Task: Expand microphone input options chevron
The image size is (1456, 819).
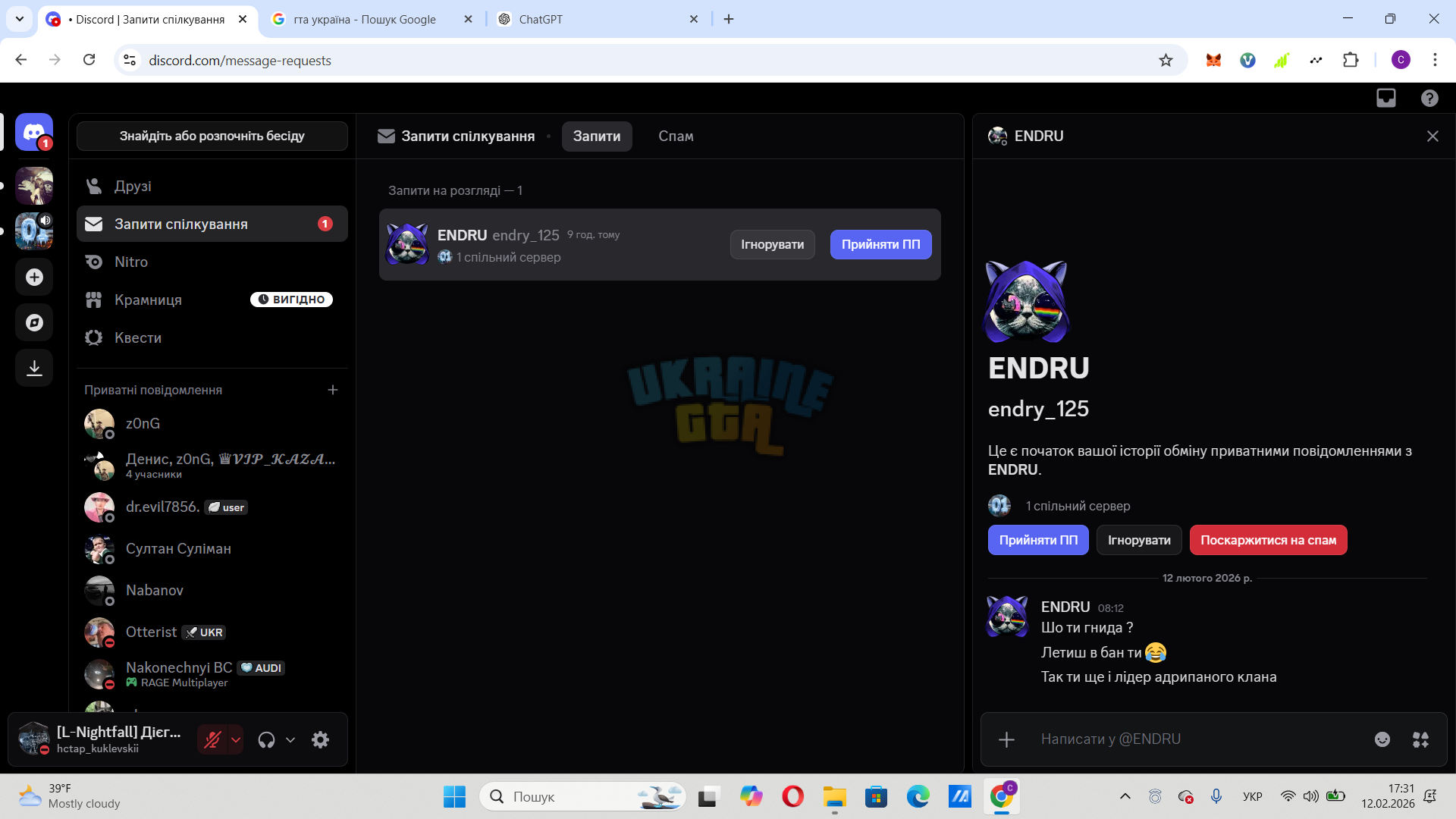Action: point(236,739)
